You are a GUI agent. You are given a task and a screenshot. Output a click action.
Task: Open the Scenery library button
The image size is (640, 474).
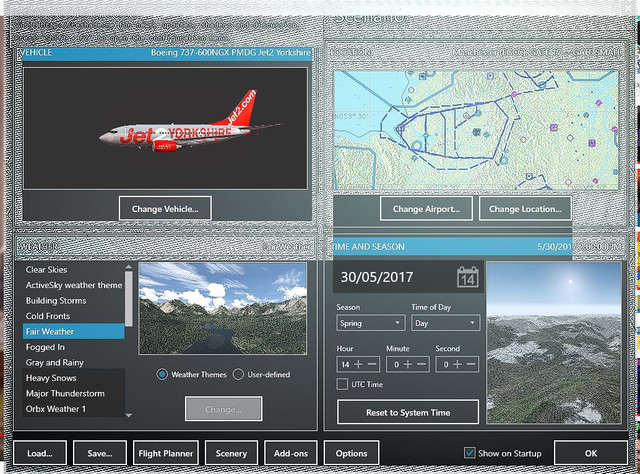(x=231, y=453)
